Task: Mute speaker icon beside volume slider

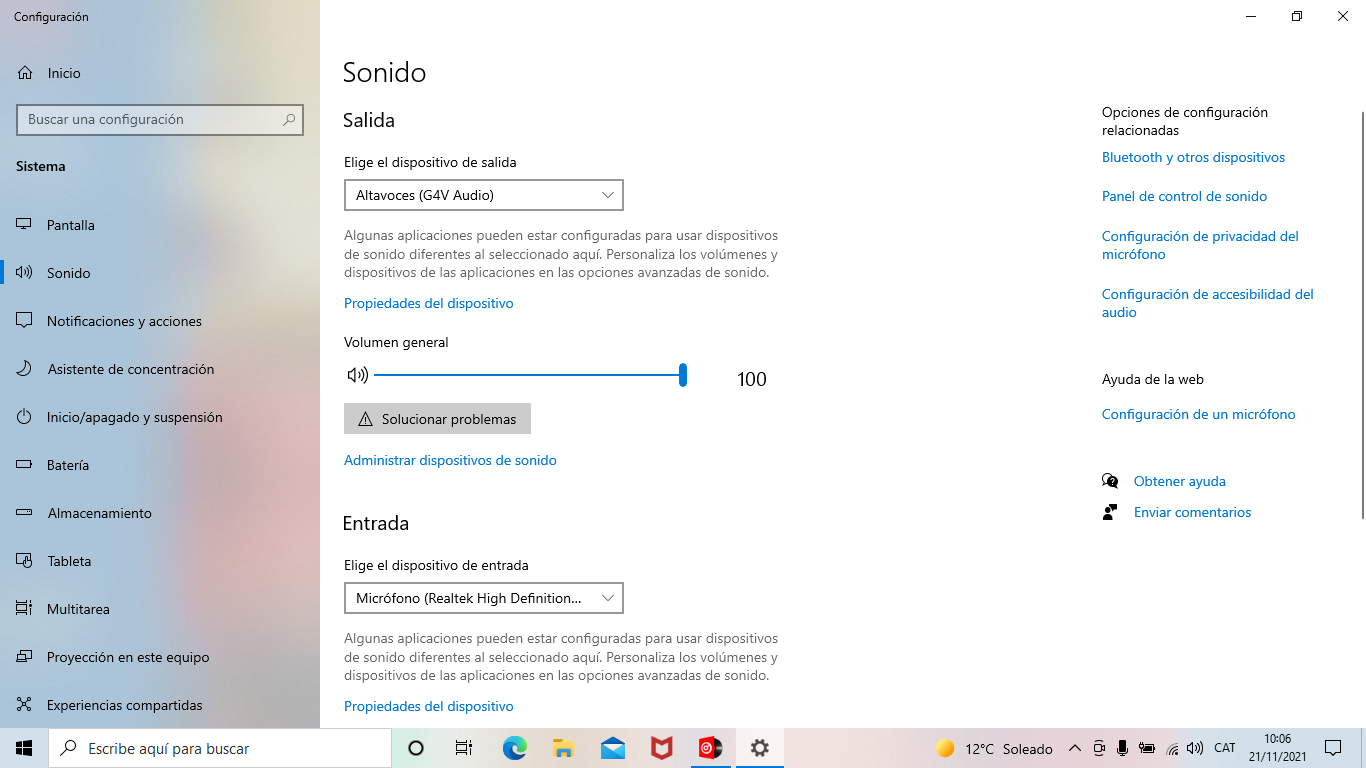Action: coord(357,375)
